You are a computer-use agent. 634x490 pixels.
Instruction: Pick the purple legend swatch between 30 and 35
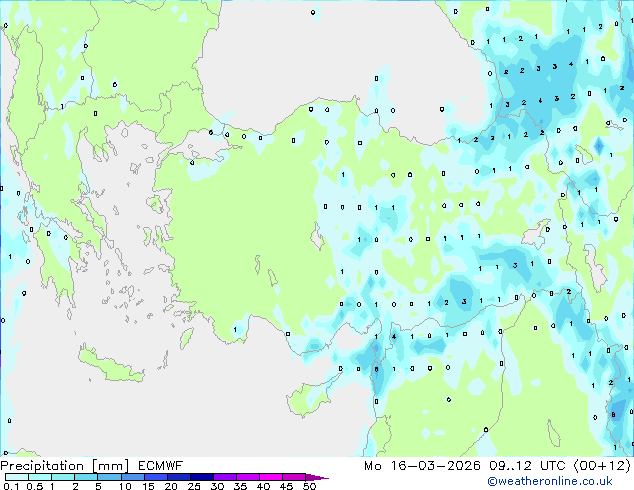(x=225, y=477)
